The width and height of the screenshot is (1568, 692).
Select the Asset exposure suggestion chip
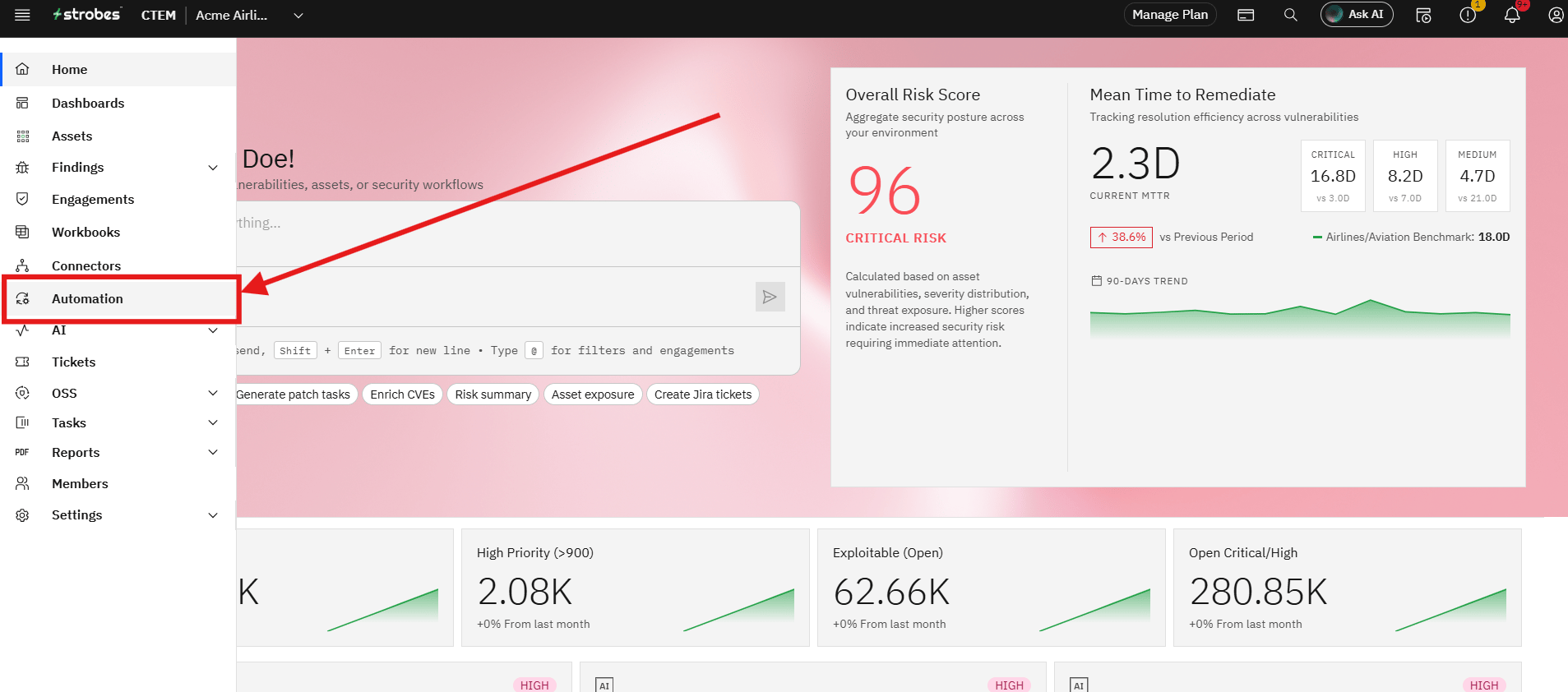tap(593, 394)
